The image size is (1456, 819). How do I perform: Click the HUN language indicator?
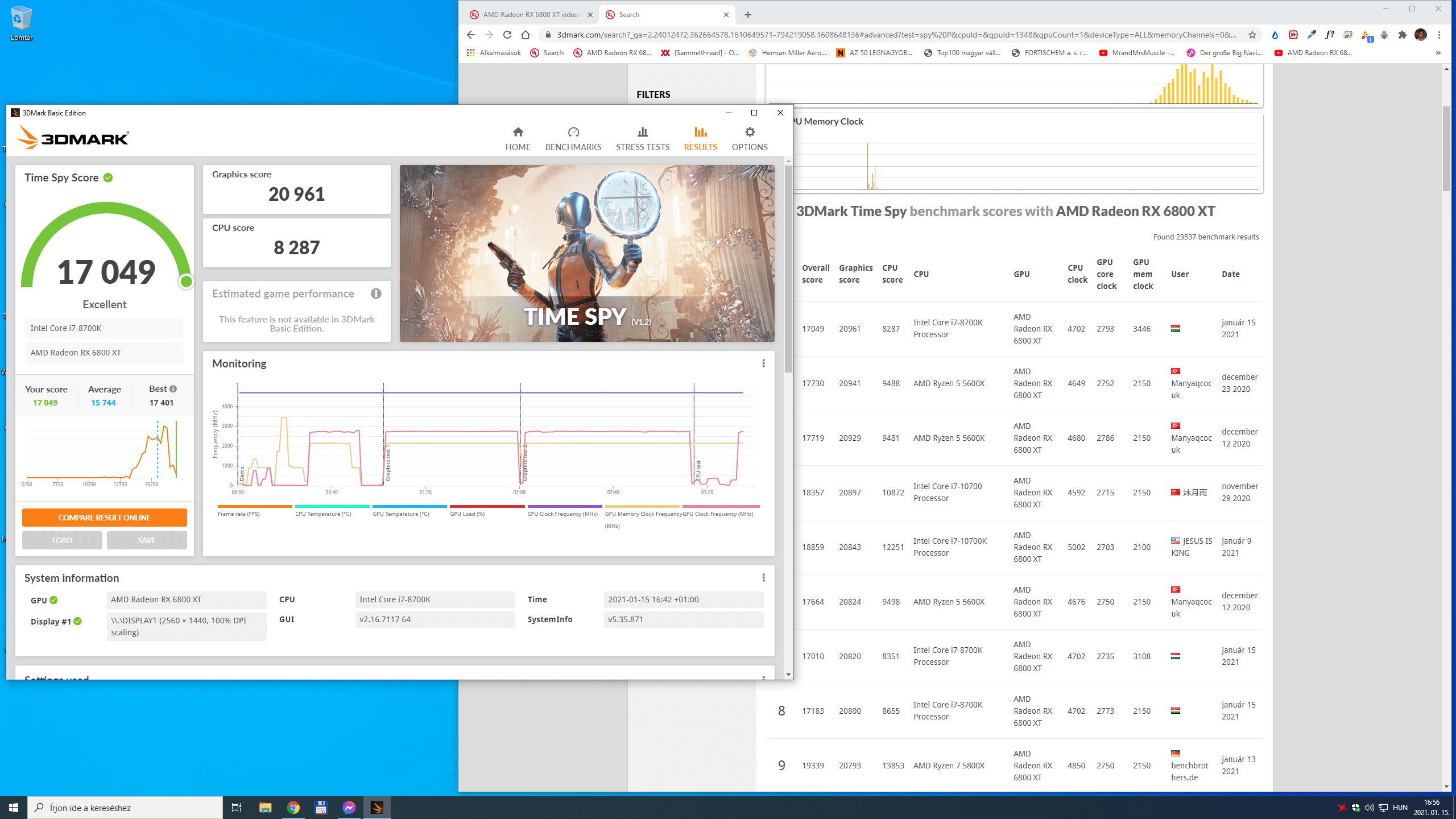tap(1400, 808)
